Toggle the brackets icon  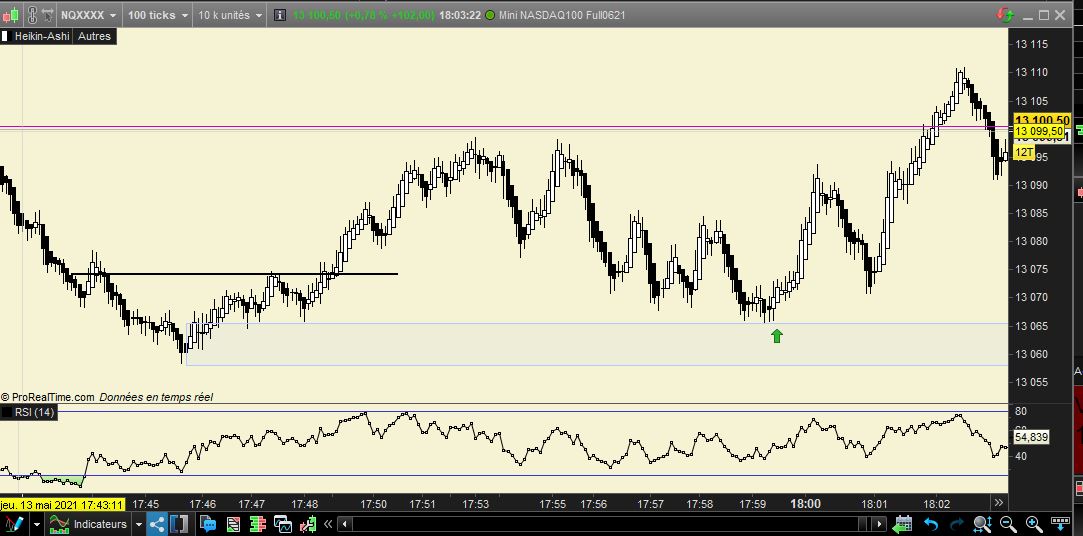click(x=178, y=524)
